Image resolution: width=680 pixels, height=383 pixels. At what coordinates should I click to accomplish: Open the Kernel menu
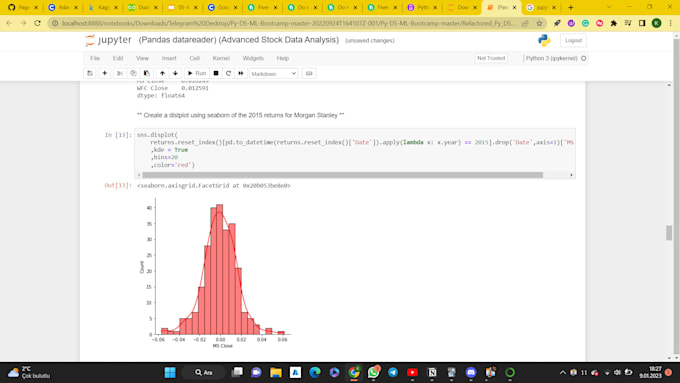pos(221,58)
